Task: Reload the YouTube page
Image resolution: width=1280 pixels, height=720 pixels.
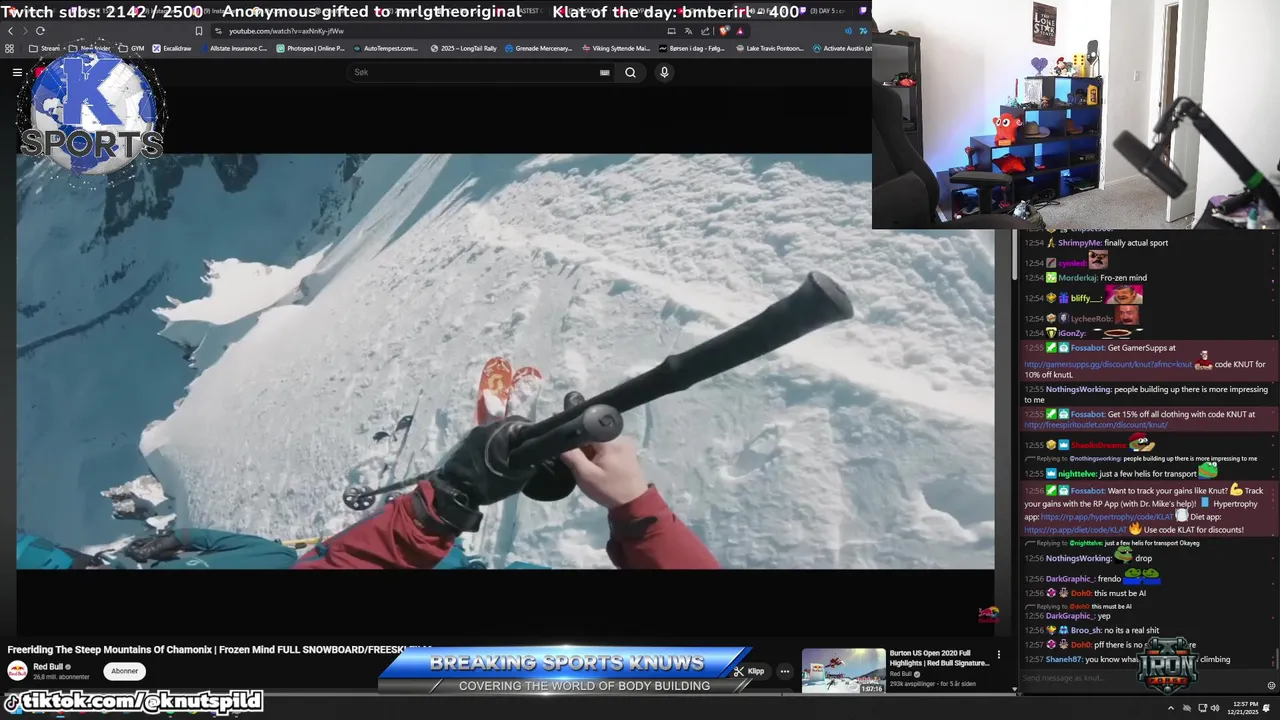Action: (x=40, y=31)
